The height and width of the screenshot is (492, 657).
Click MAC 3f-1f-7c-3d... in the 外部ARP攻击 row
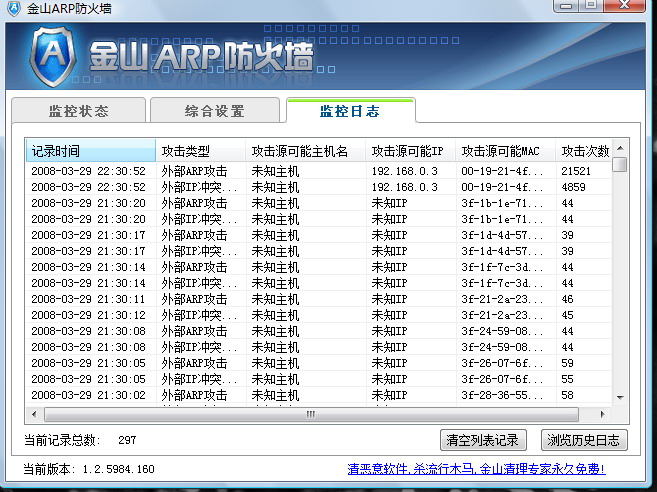pyautogui.click(x=502, y=267)
